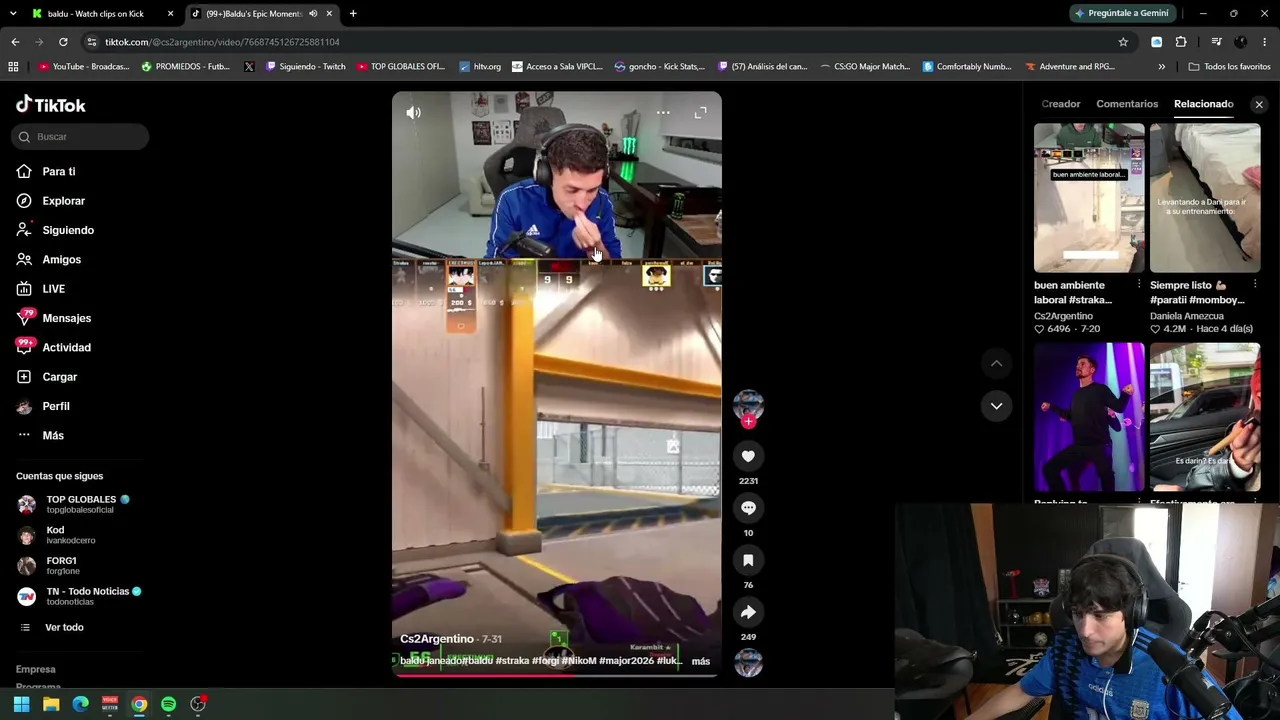Screen dimensions: 1280x720
Task: Share the video using the arrow icon
Action: (x=748, y=612)
